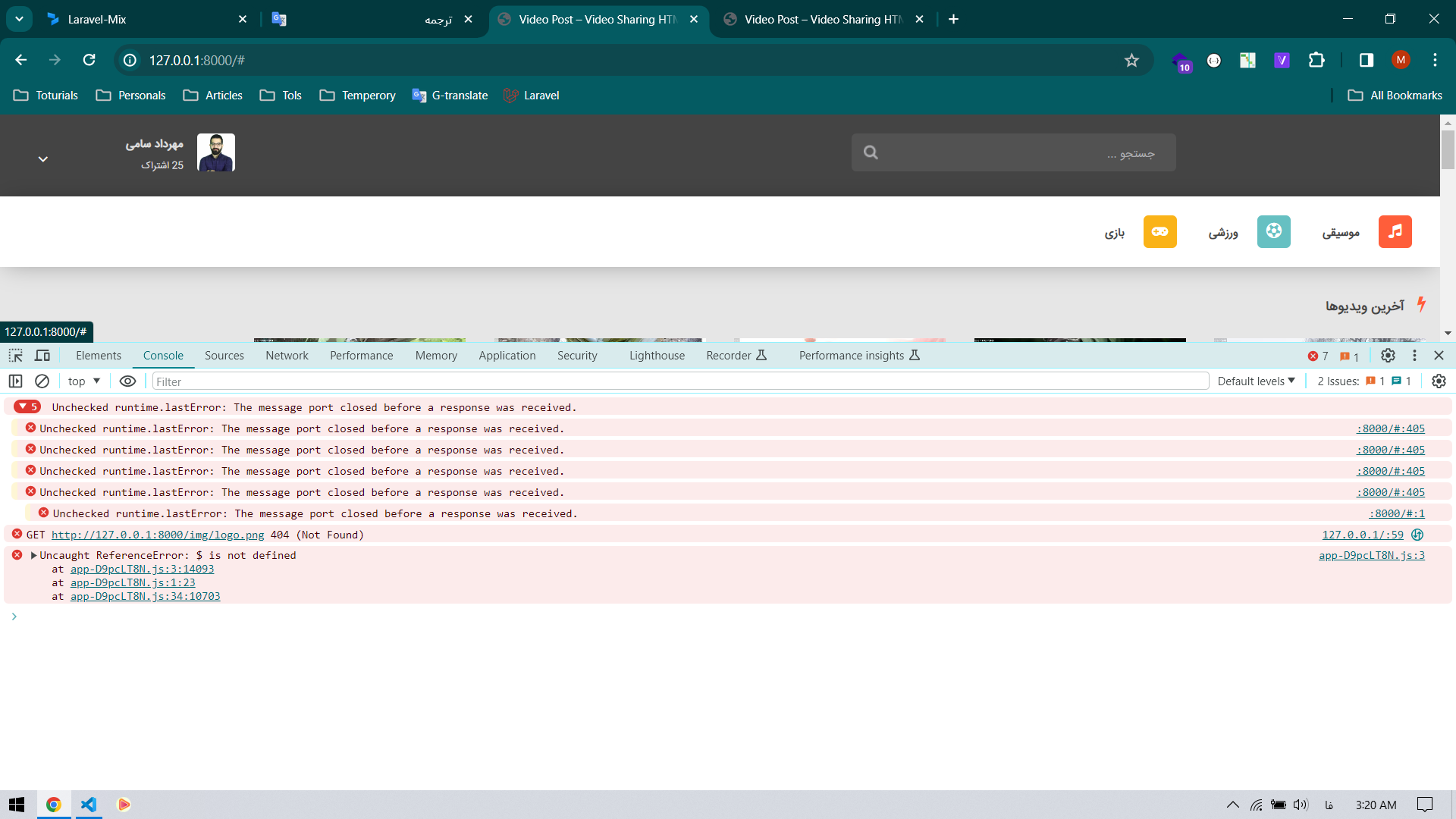
Task: Open the logo.png URL link
Action: (158, 535)
